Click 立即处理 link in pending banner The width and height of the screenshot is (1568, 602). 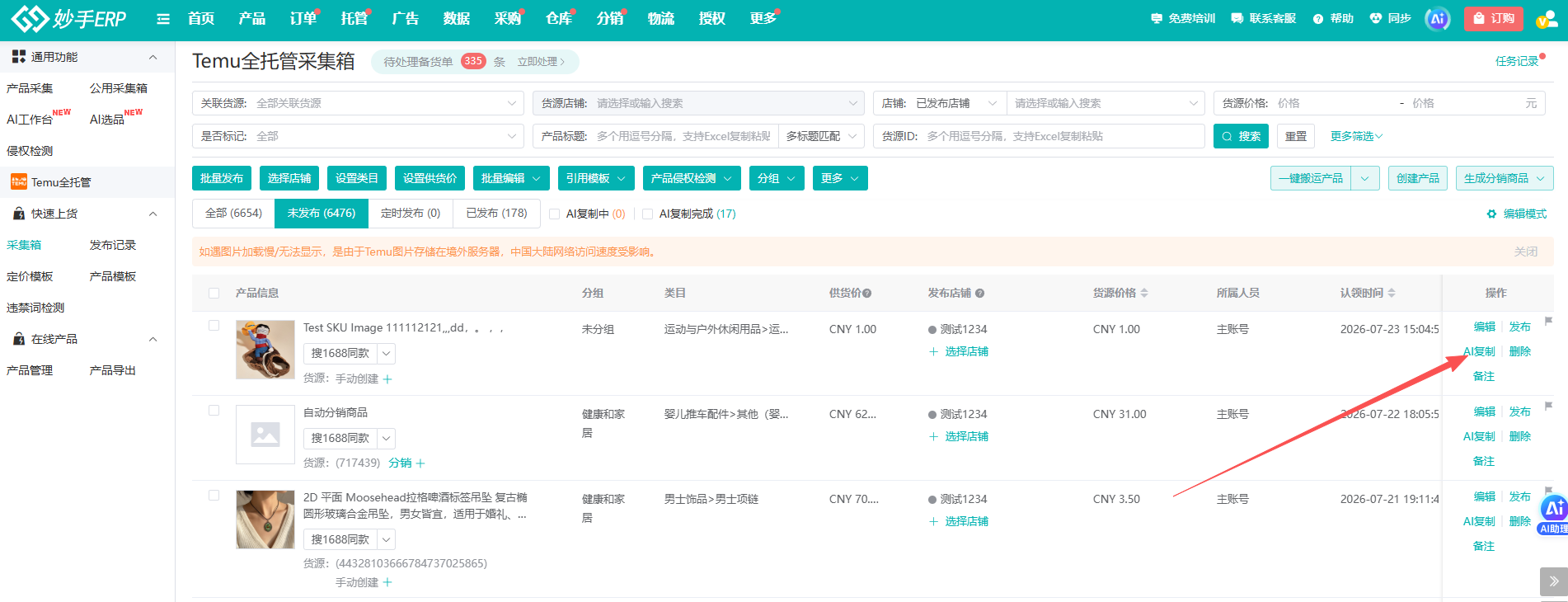pos(541,62)
